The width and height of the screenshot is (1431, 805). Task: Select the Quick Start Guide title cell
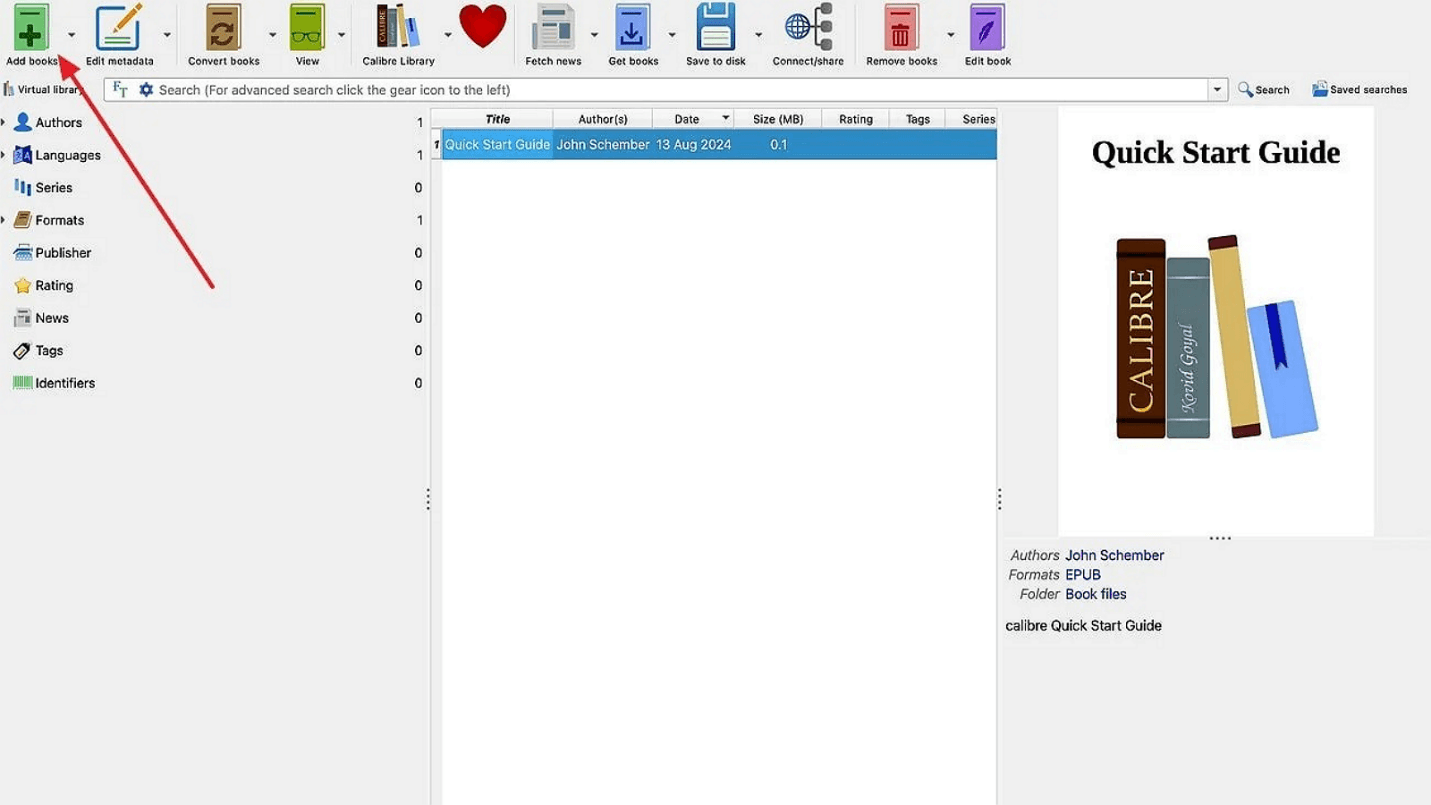(497, 144)
